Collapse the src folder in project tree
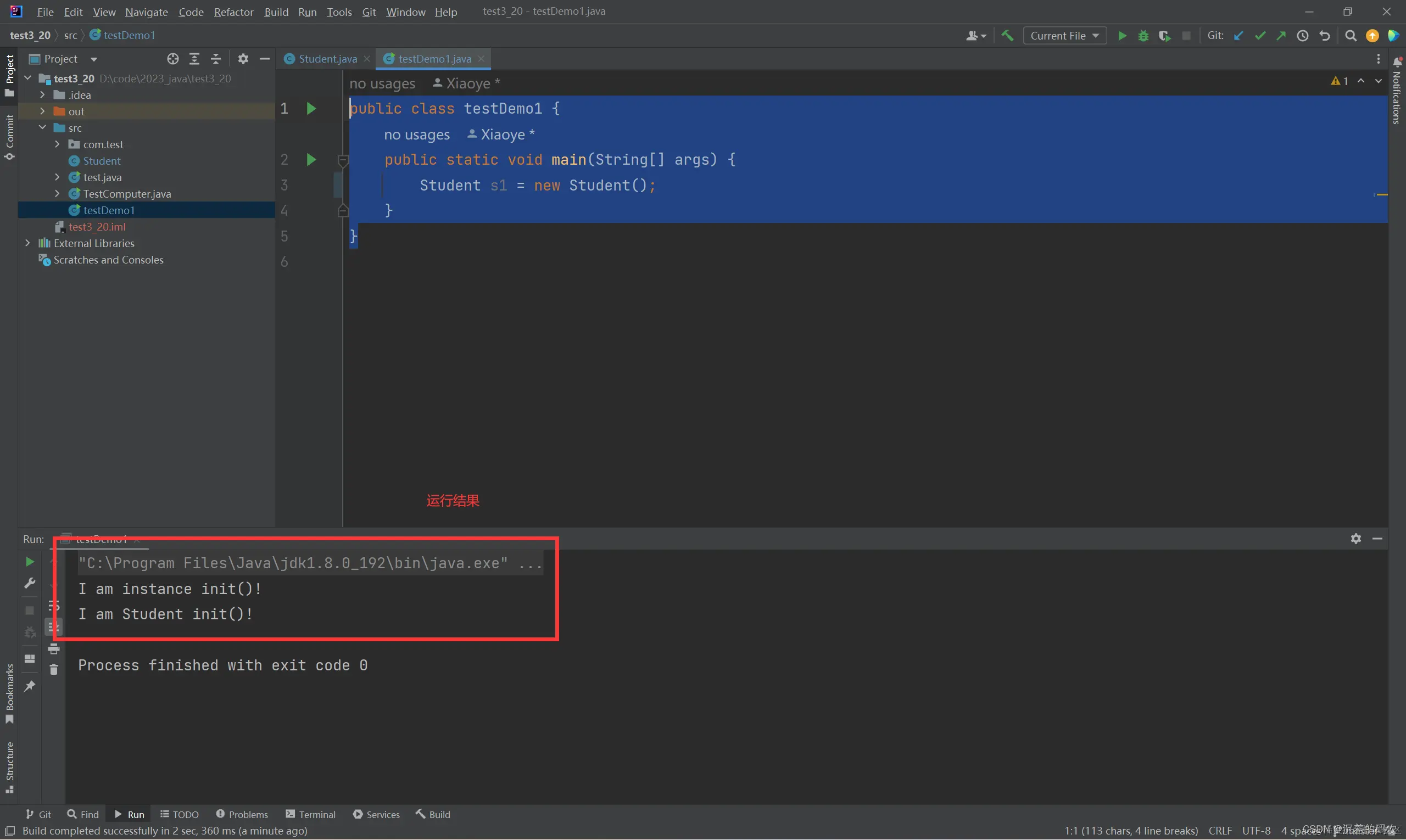This screenshot has height=840, width=1406. 42,128
